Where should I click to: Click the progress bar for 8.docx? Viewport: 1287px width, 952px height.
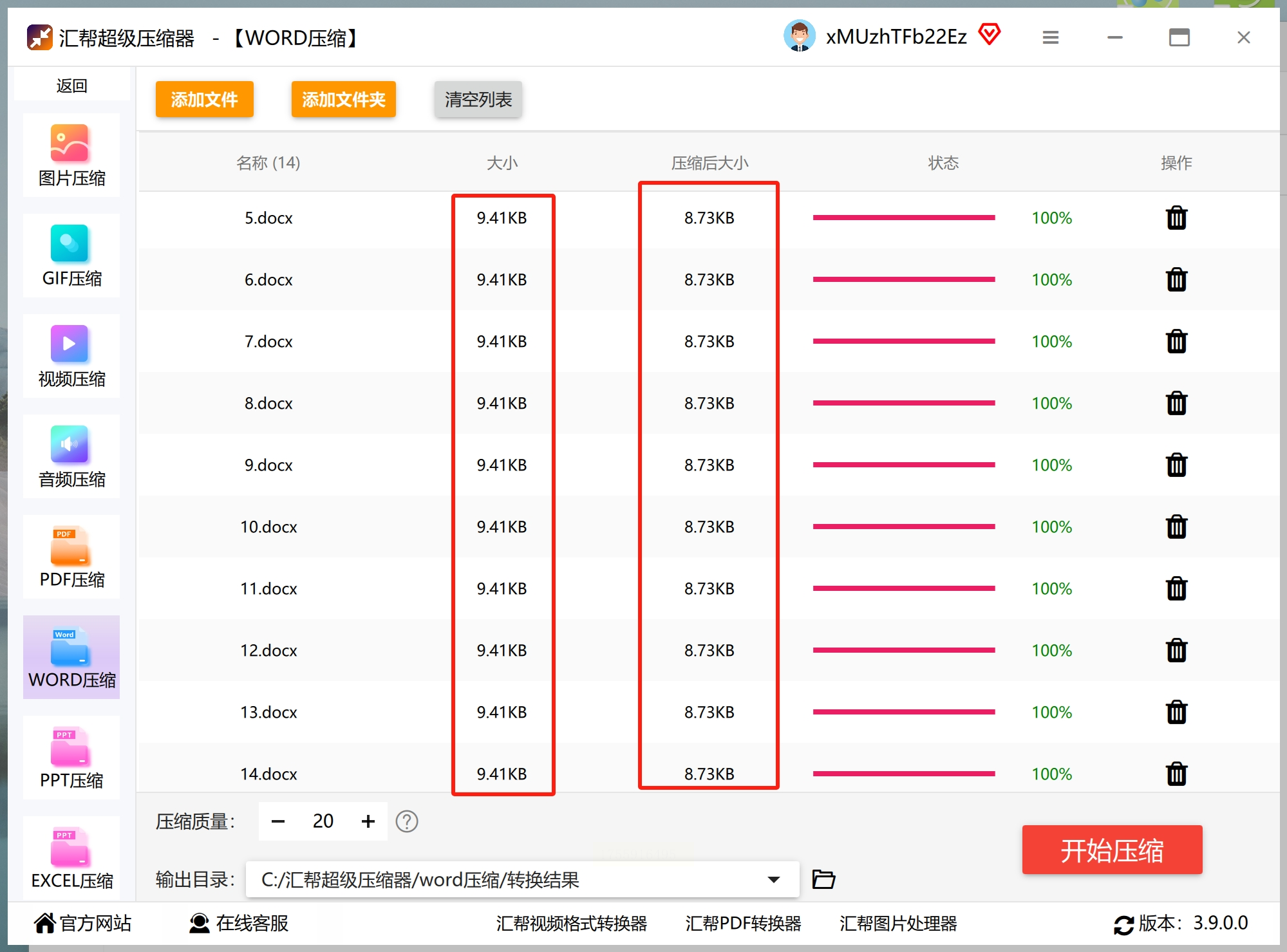903,403
